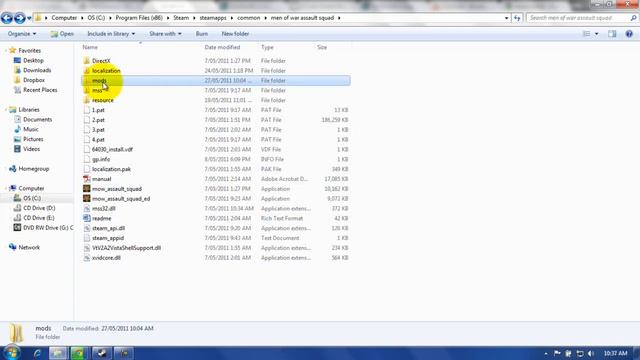Go back with the Back arrow button
The width and height of the screenshot is (640, 360).
click(7, 18)
